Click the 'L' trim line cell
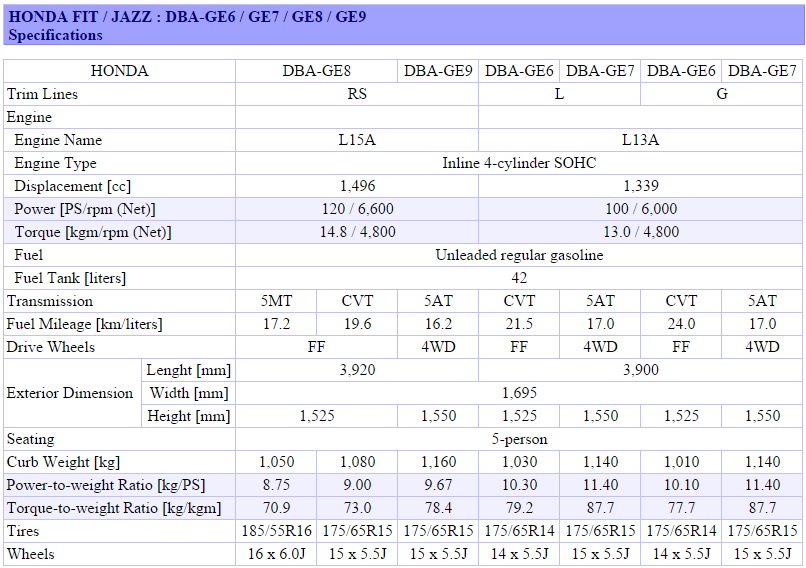 click(x=559, y=94)
